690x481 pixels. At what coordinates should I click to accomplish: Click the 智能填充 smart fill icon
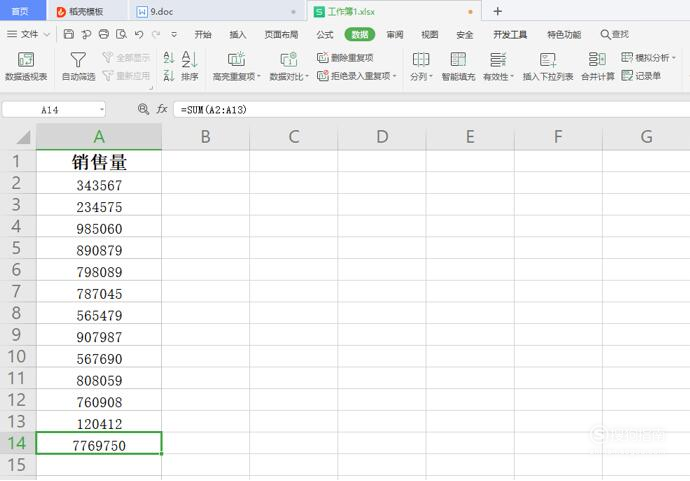pos(458,59)
